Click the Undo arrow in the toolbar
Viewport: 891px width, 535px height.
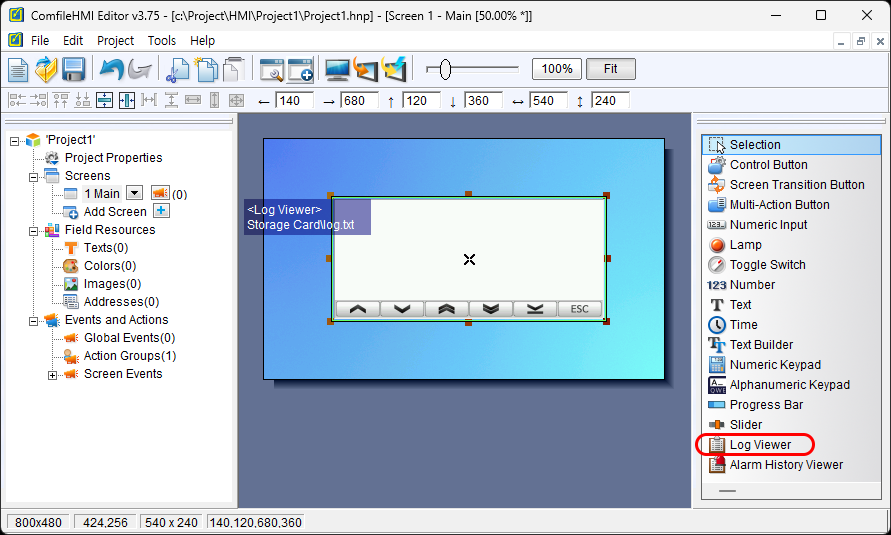point(111,70)
